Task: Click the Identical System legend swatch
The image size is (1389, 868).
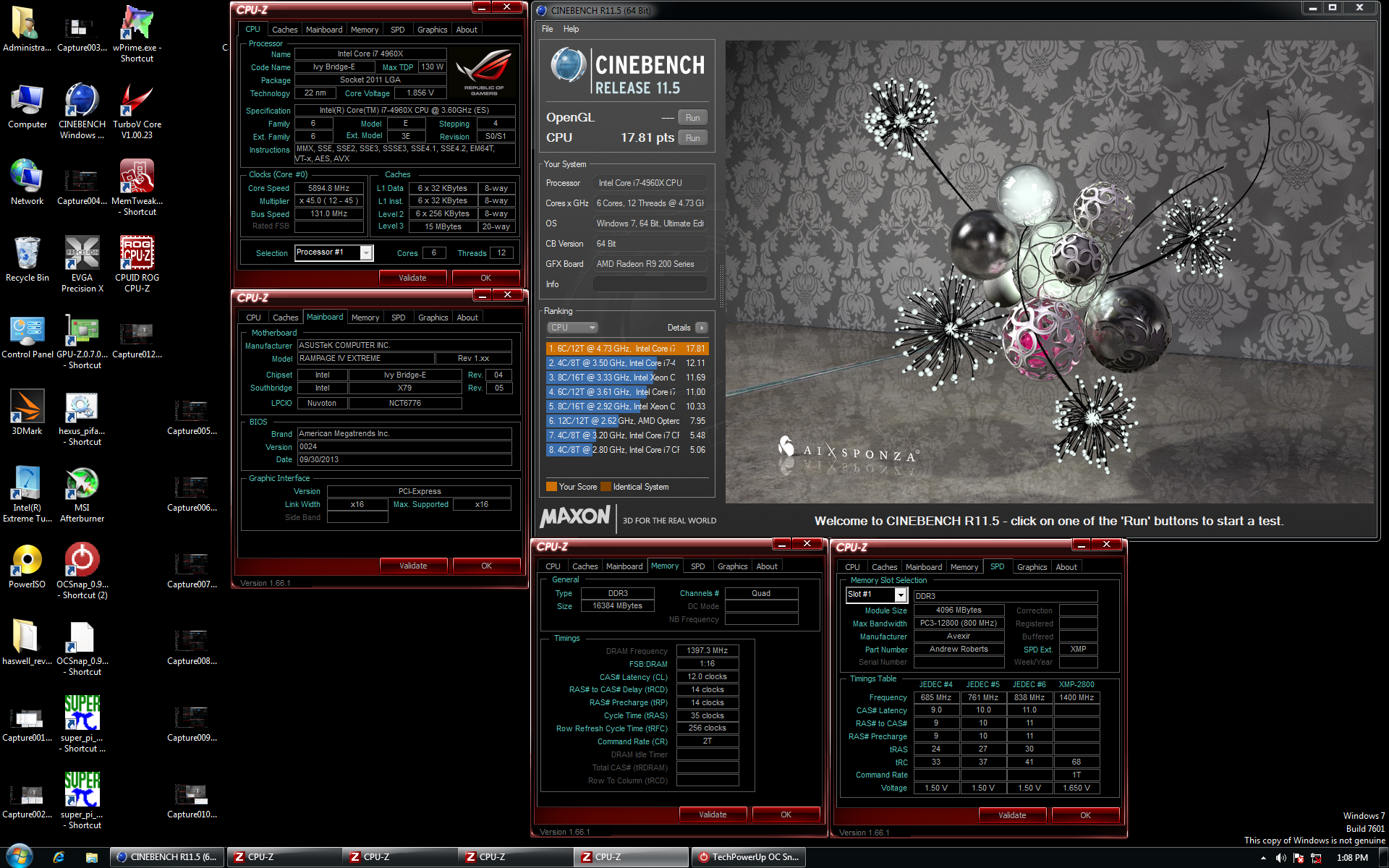Action: [x=606, y=487]
